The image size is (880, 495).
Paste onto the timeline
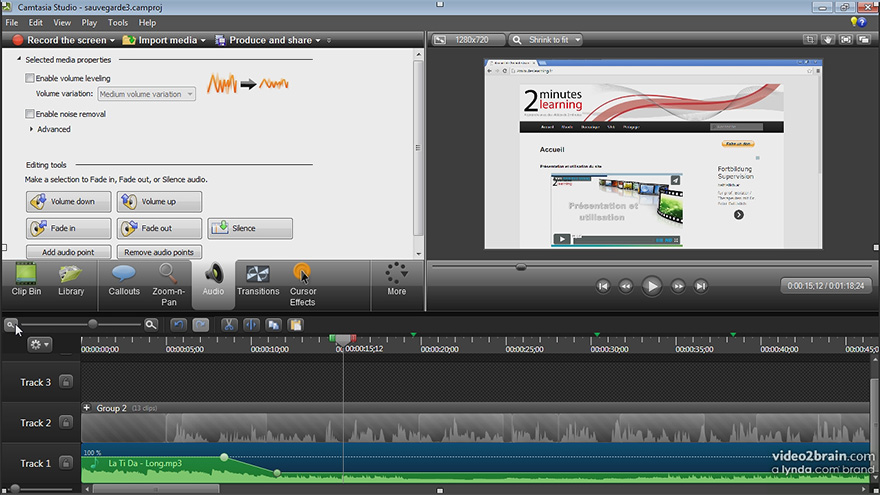pos(296,324)
